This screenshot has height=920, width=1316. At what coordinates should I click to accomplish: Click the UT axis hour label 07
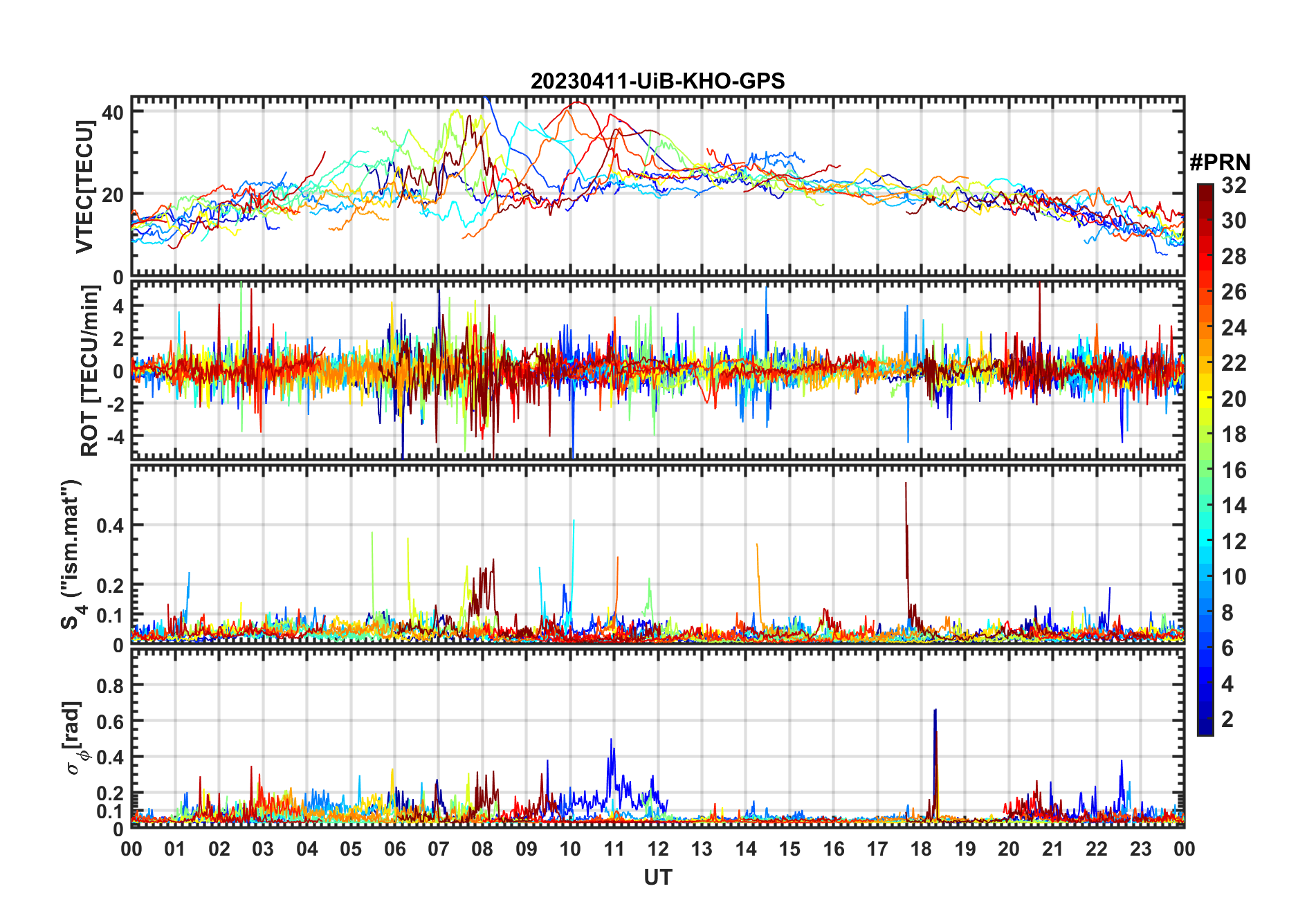pyautogui.click(x=439, y=849)
